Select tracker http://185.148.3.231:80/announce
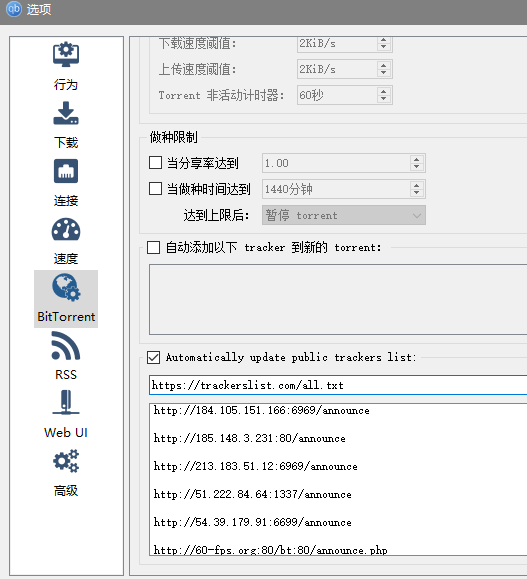The height and width of the screenshot is (579, 527). tap(250, 438)
